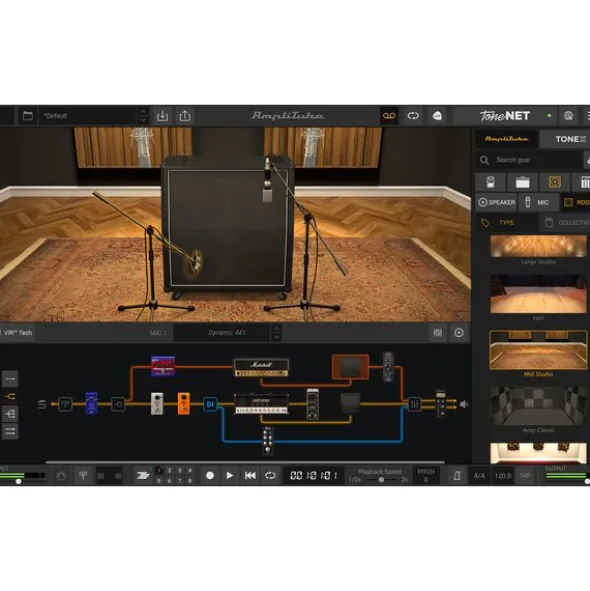Click the speaker output icon at chain end

tap(464, 404)
